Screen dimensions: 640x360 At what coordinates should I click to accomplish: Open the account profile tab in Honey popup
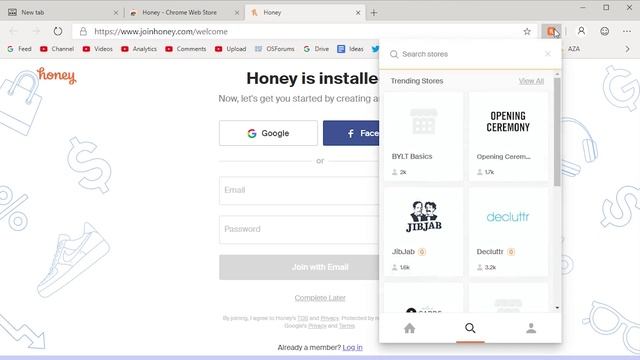coord(531,328)
